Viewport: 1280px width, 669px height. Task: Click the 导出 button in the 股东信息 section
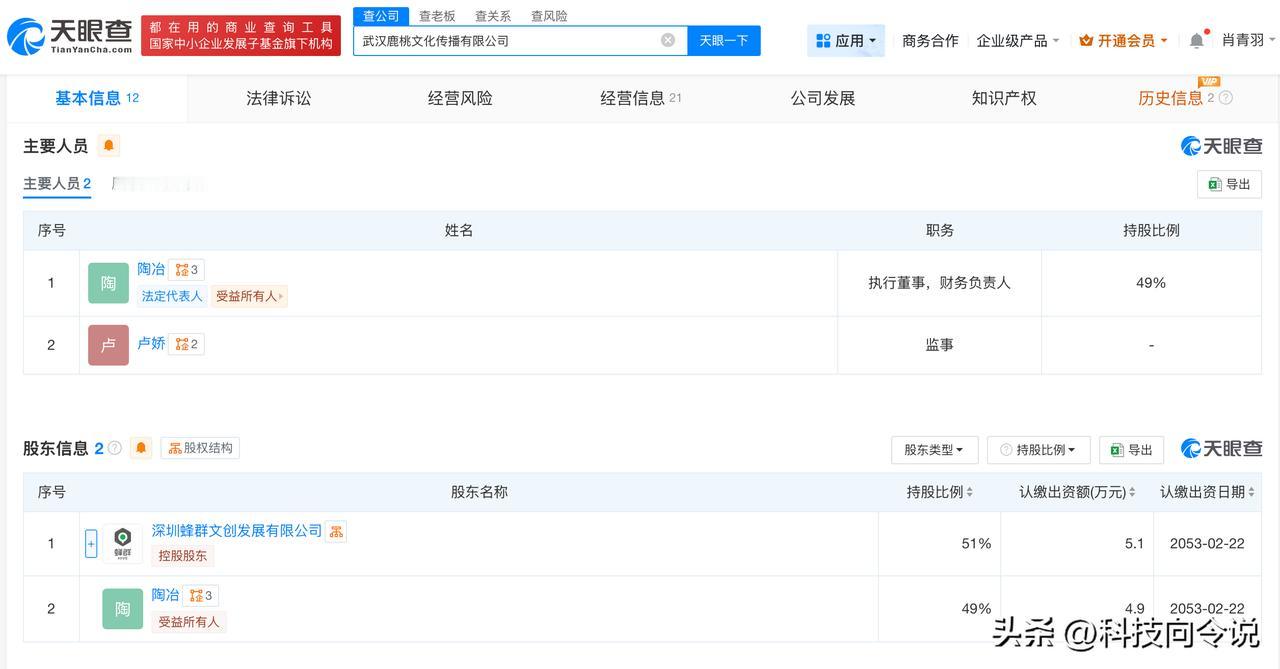tap(1131, 450)
